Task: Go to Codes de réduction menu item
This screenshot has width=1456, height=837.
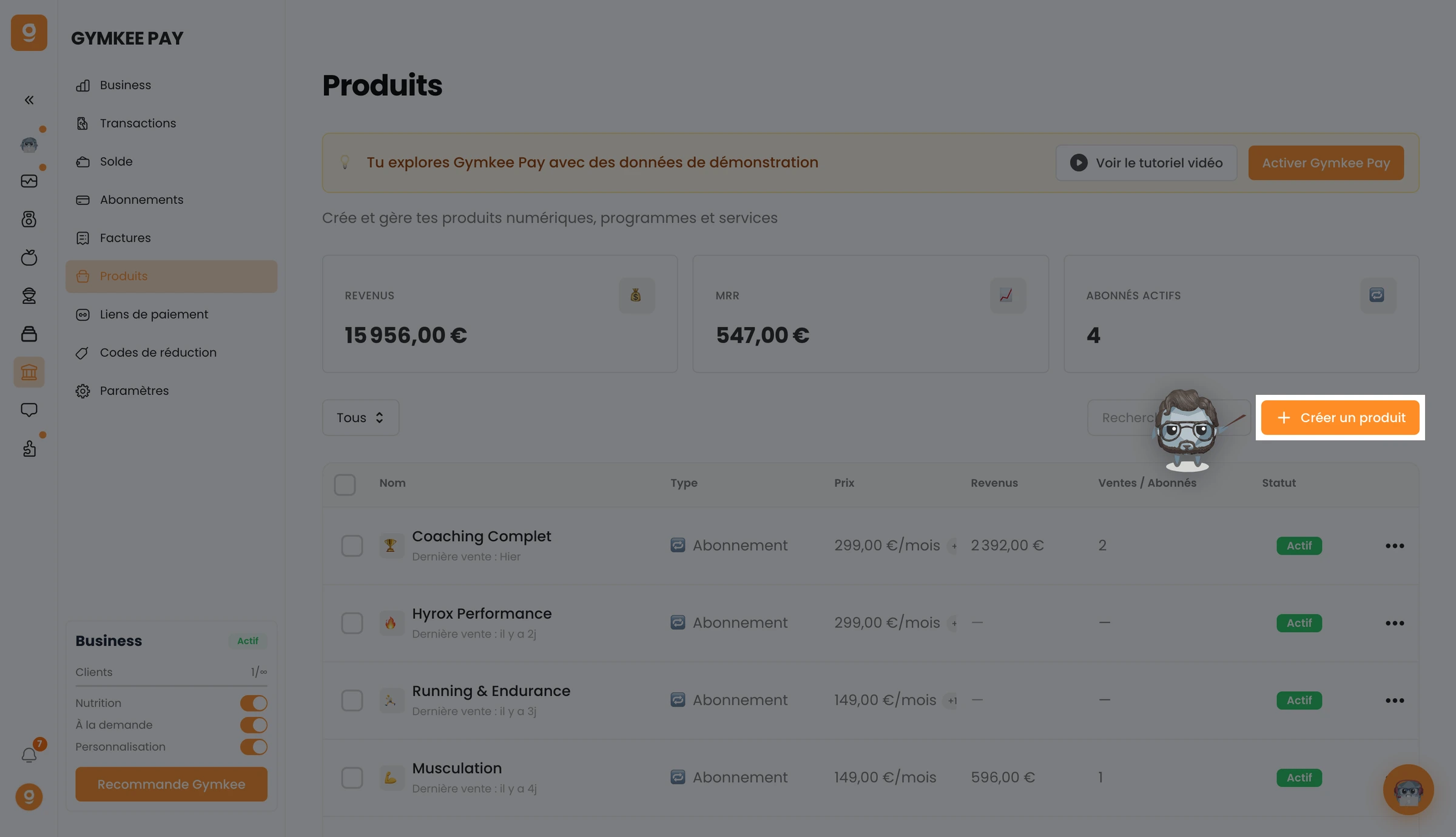Action: click(x=171, y=352)
